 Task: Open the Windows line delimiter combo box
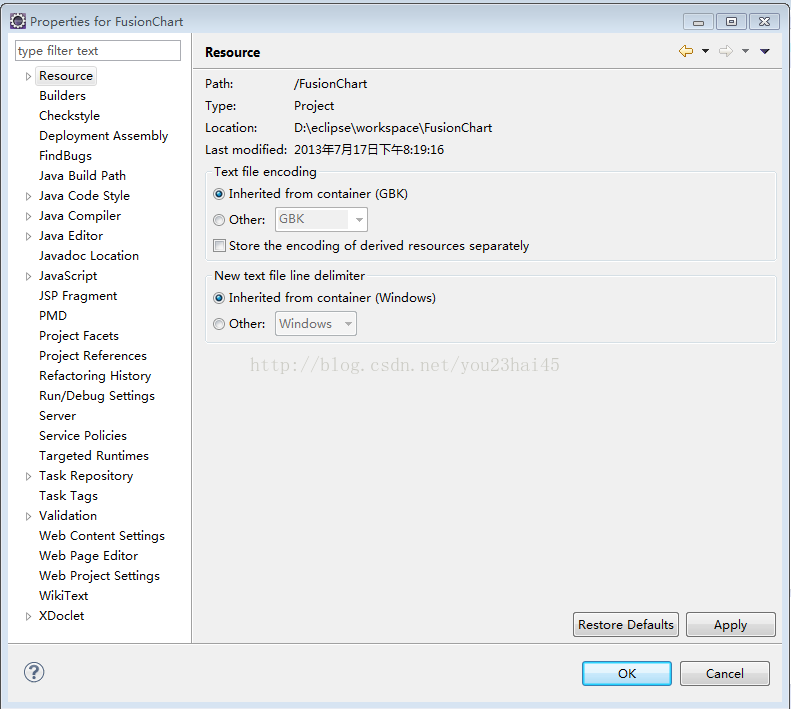point(315,323)
